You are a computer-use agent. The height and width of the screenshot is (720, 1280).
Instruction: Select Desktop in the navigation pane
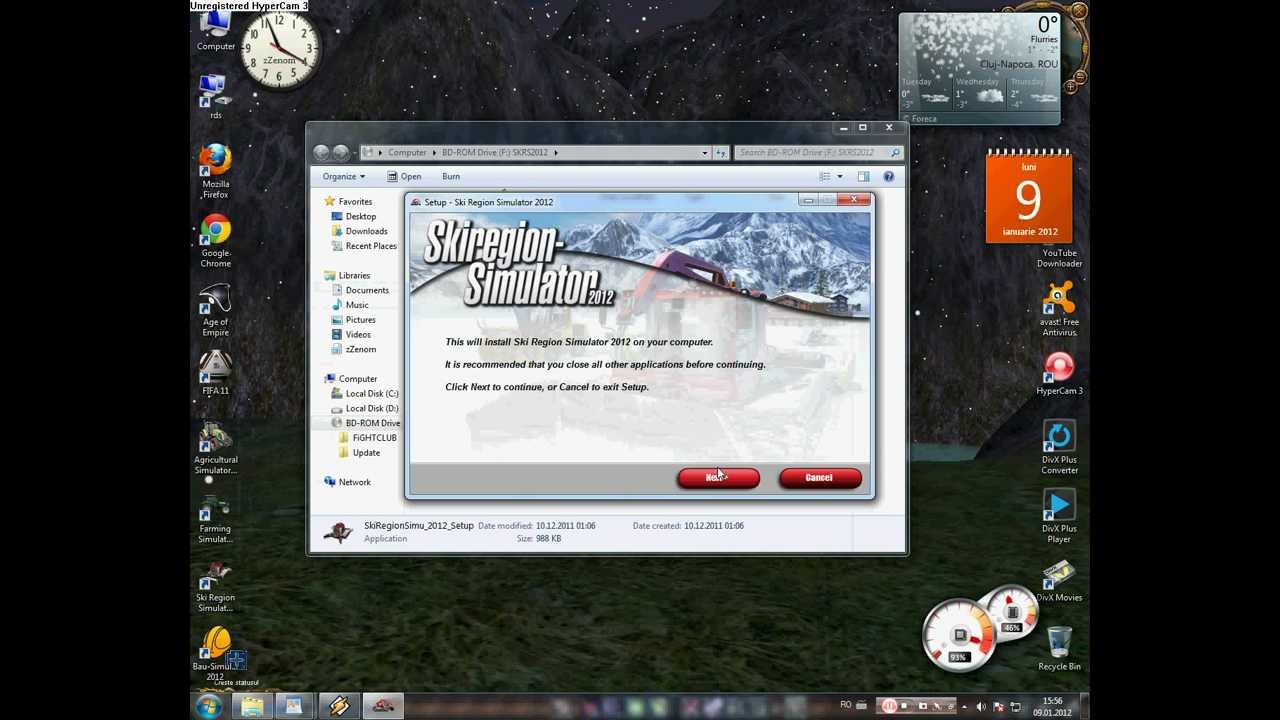(353, 217)
